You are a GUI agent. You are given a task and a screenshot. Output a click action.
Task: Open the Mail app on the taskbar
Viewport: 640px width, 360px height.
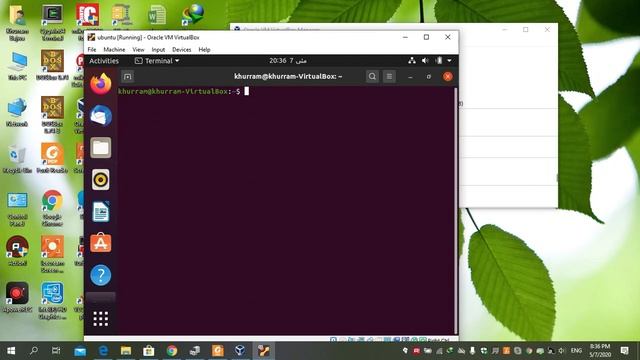pyautogui.click(x=80, y=351)
